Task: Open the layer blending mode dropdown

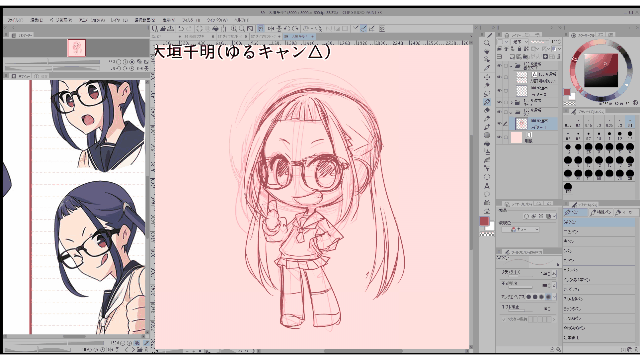Action: pos(521,42)
